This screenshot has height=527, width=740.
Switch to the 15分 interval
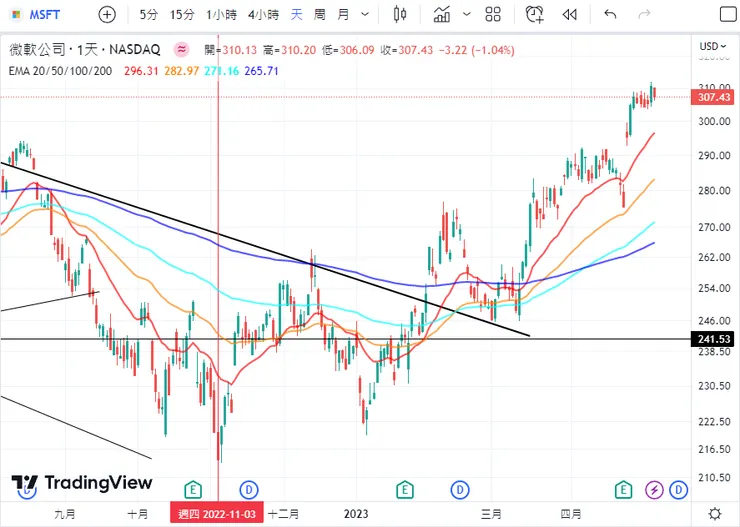[x=182, y=15]
